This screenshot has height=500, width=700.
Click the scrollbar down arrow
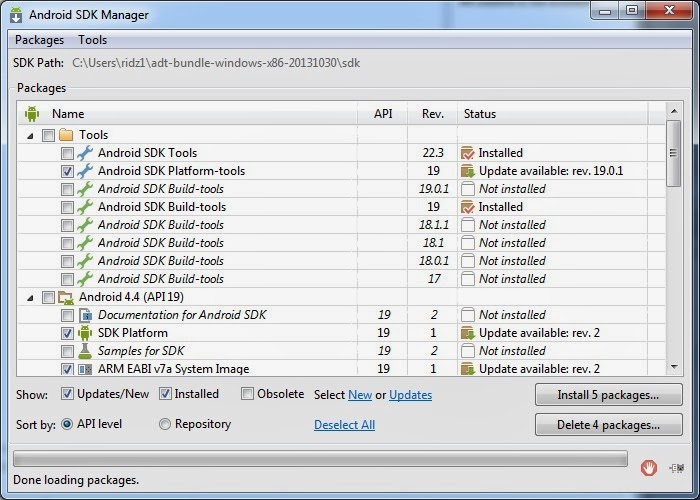tap(674, 367)
